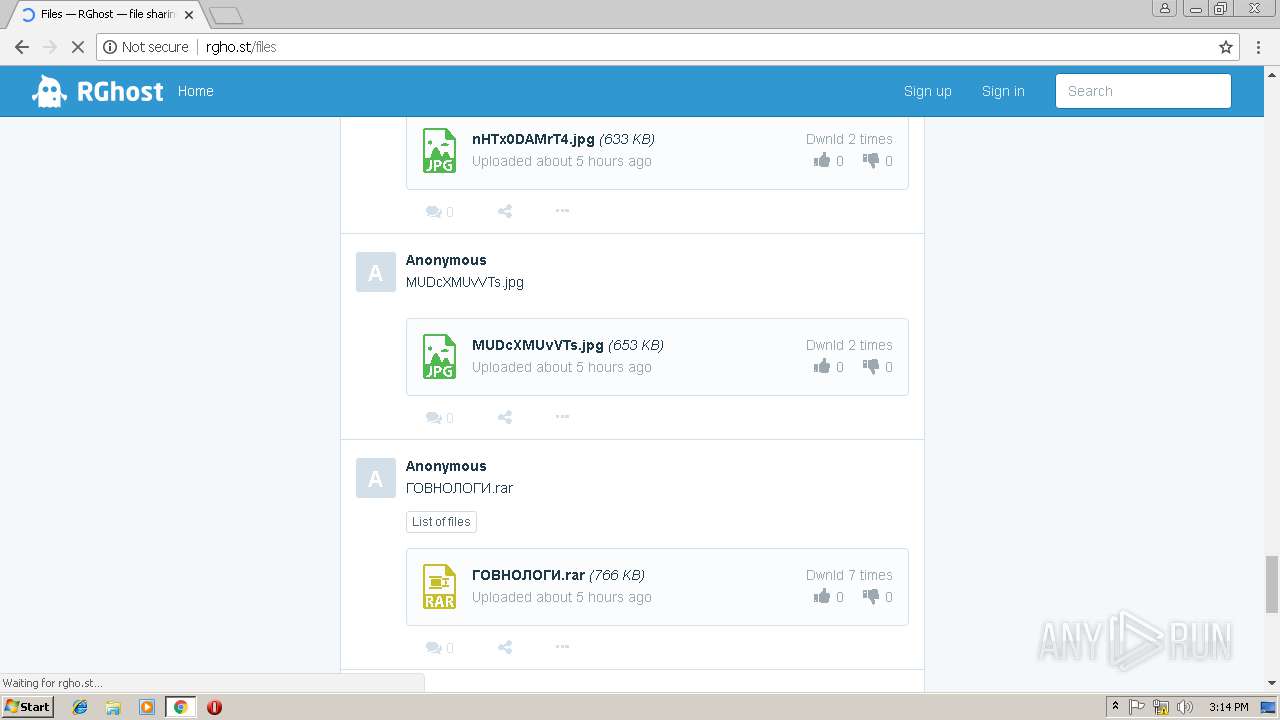Click 'Dwnld 7 times' text
Image resolution: width=1280 pixels, height=720 pixels.
click(849, 575)
